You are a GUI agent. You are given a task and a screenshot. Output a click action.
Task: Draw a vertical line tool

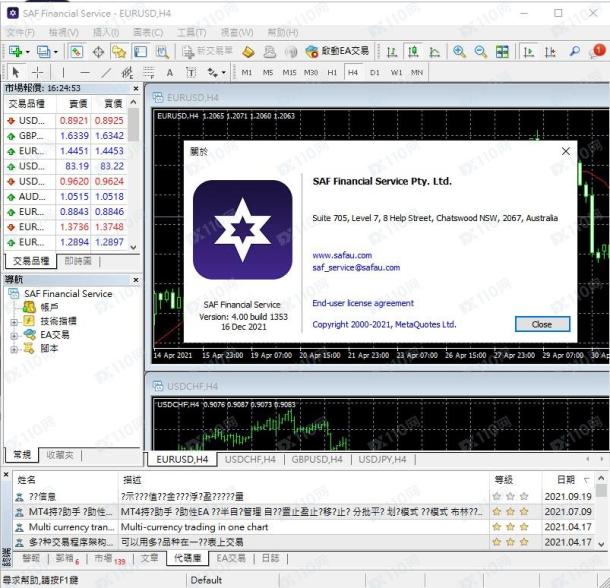[63, 72]
